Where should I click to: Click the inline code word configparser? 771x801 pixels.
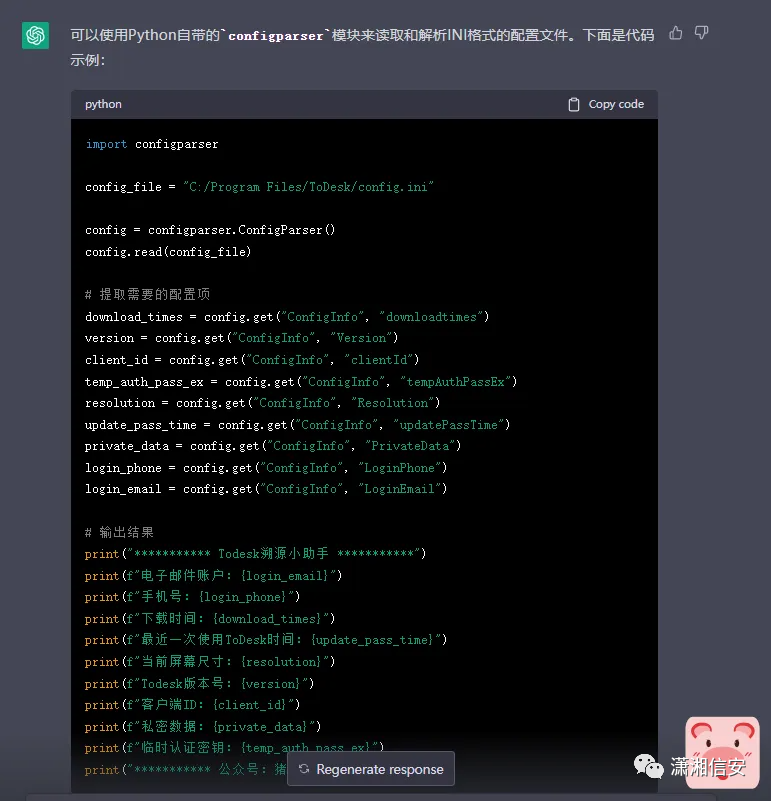(276, 36)
